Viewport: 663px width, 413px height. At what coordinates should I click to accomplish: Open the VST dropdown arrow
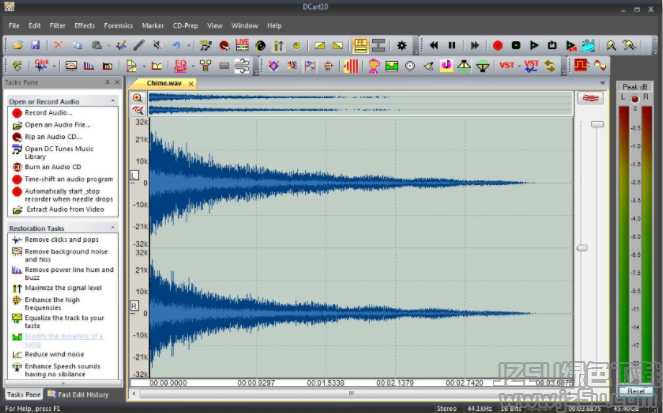click(519, 66)
